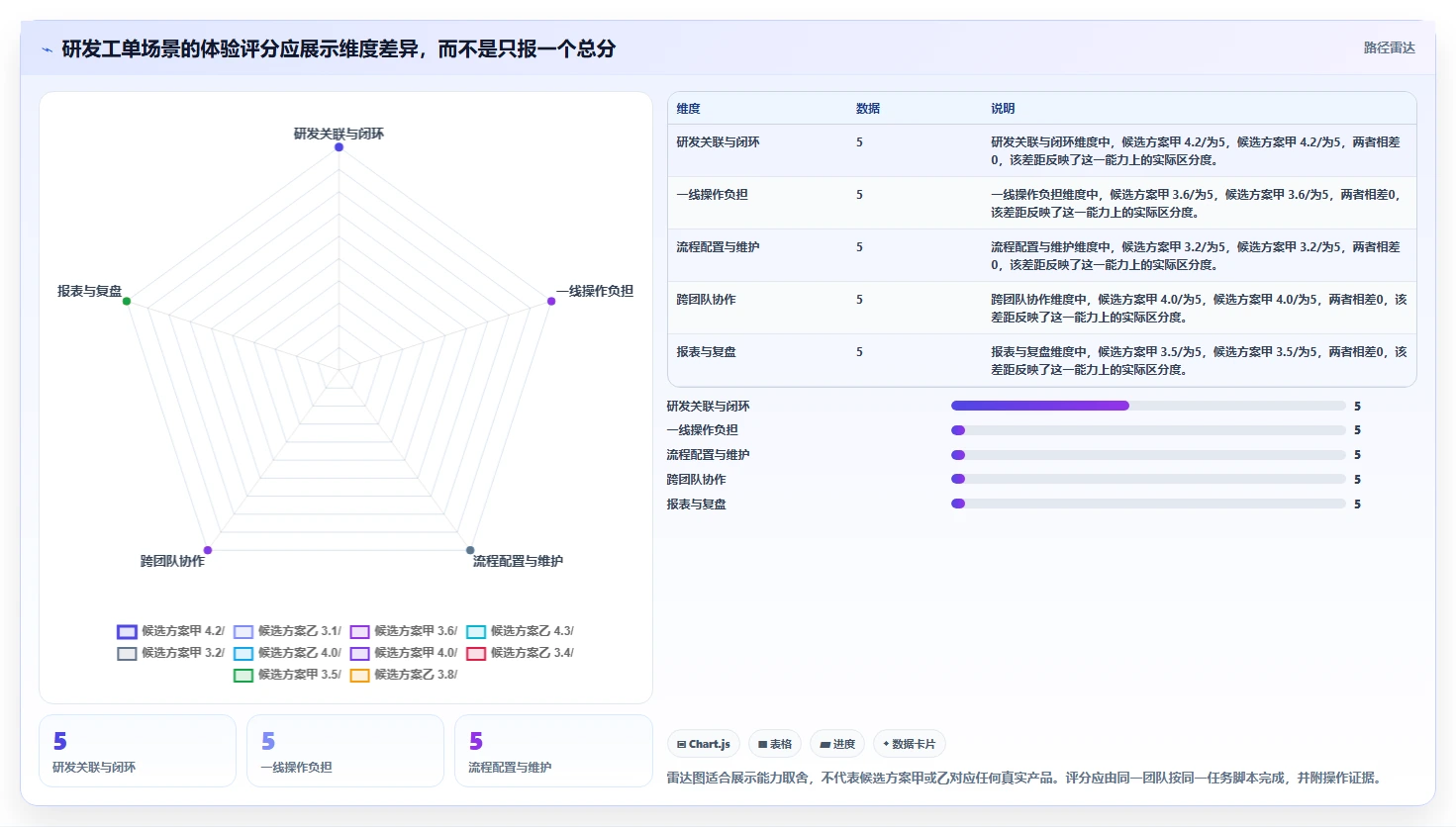This screenshot has height=827, width=1456.
Task: Toggle legend item 候选方案甲 3.5/
Action: click(x=287, y=675)
